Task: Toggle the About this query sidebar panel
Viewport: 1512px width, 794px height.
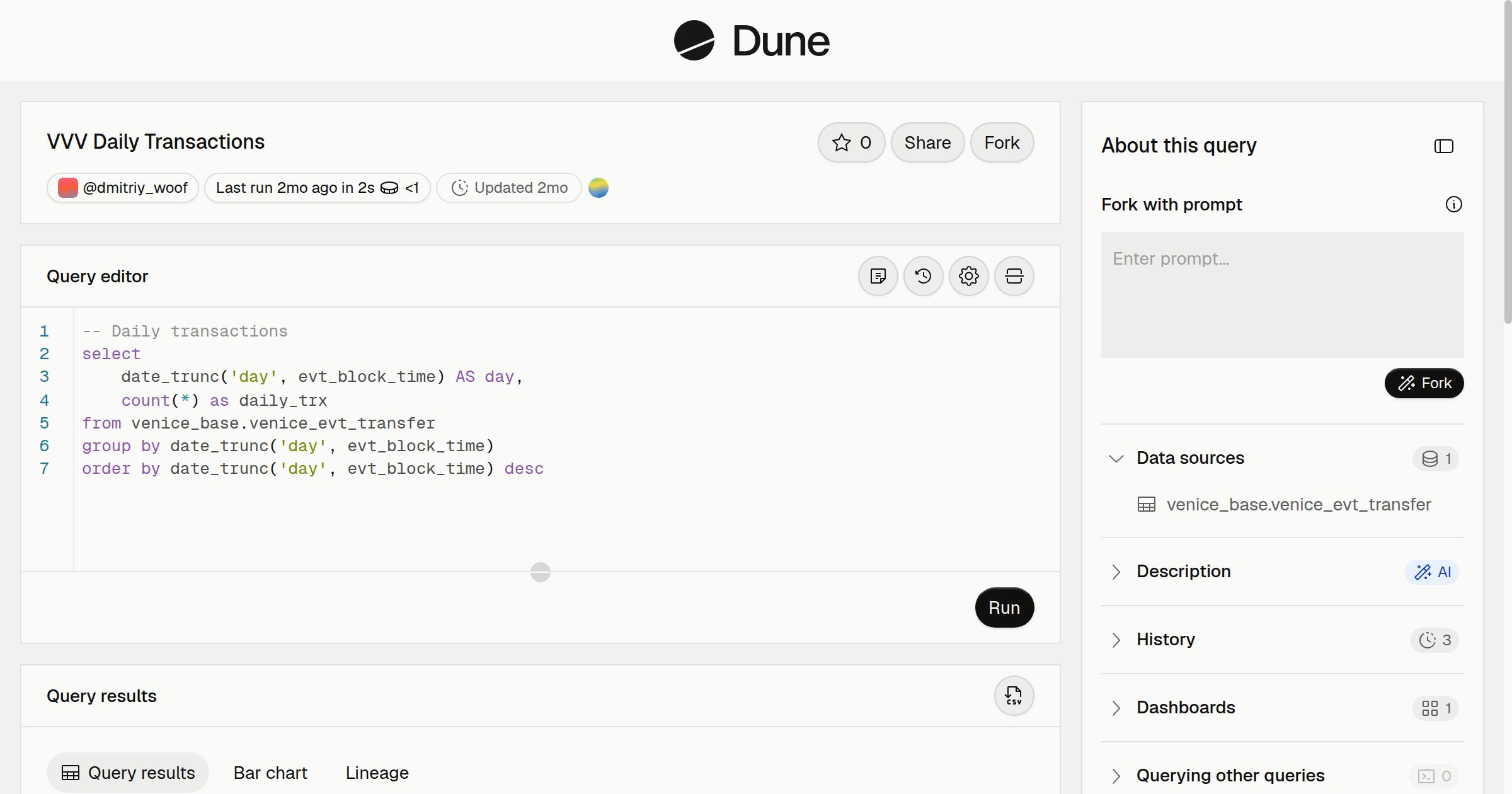Action: [1443, 146]
